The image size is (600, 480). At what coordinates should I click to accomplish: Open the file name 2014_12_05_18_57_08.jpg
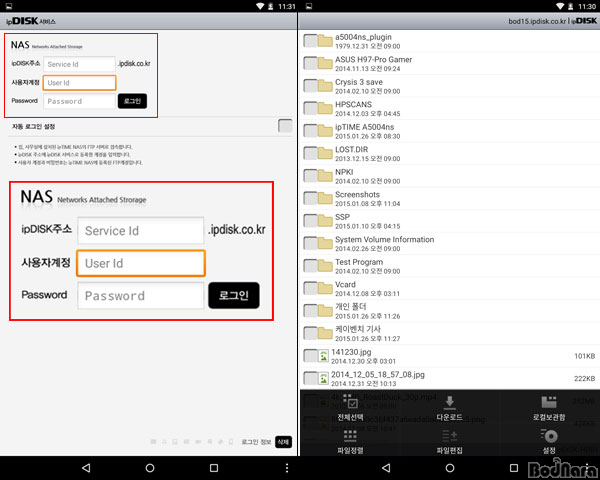378,374
